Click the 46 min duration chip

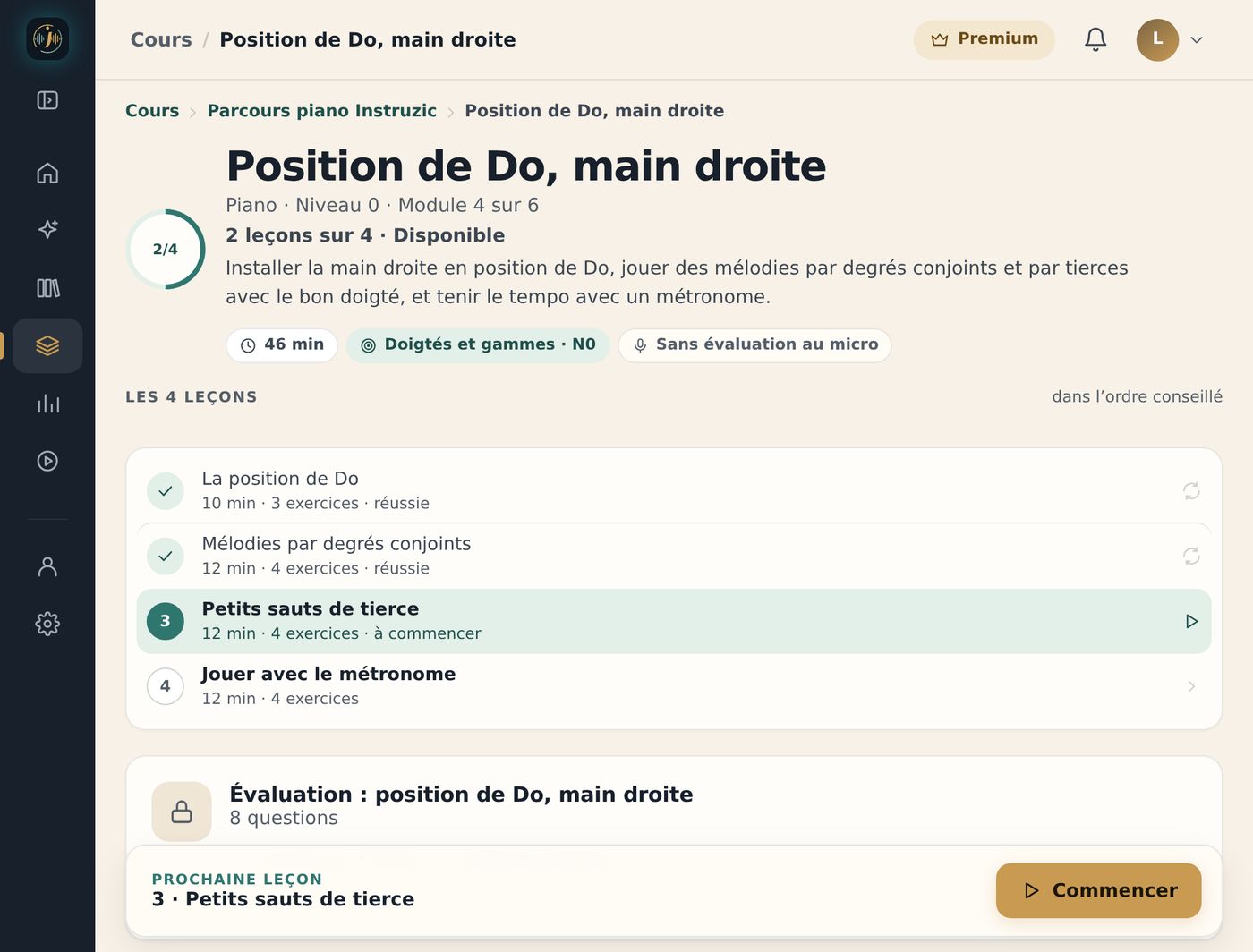pyautogui.click(x=282, y=345)
